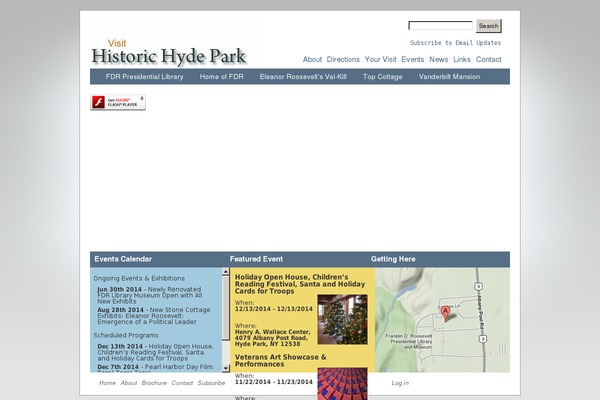This screenshot has height=400, width=600.
Task: Click Scheduled Programs heading
Action: [x=126, y=335]
